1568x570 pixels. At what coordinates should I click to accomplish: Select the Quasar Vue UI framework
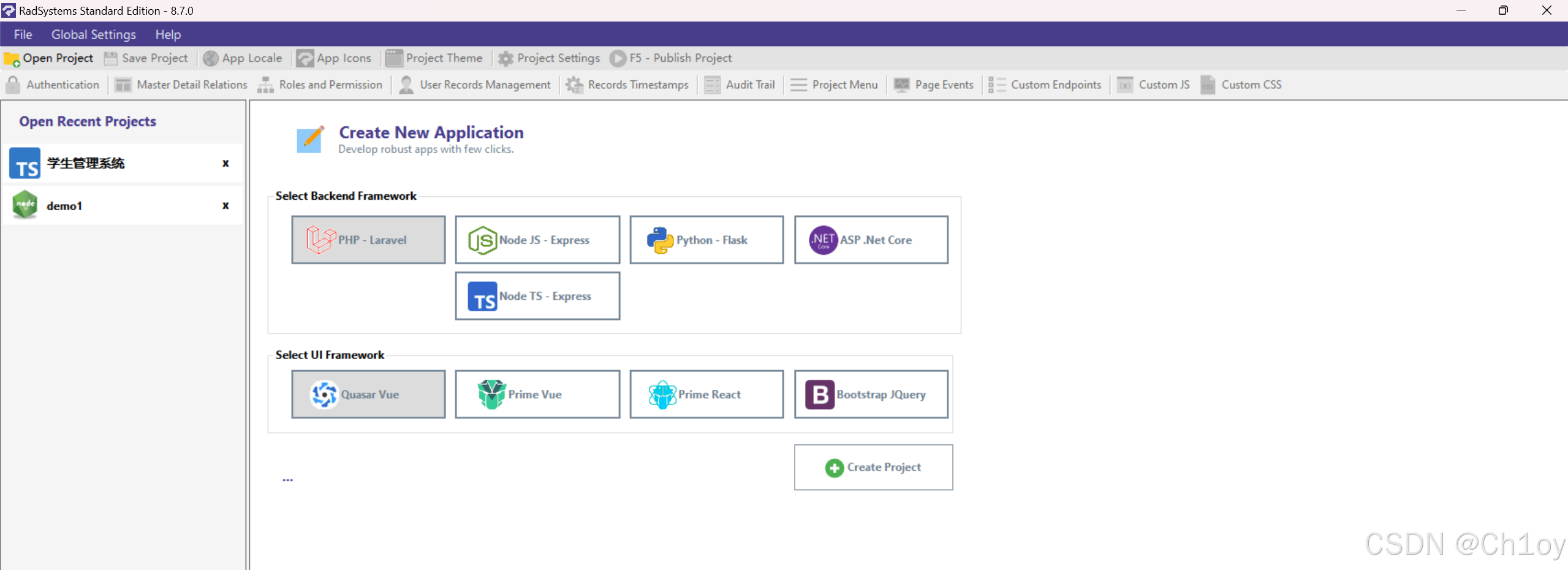pyautogui.click(x=368, y=394)
